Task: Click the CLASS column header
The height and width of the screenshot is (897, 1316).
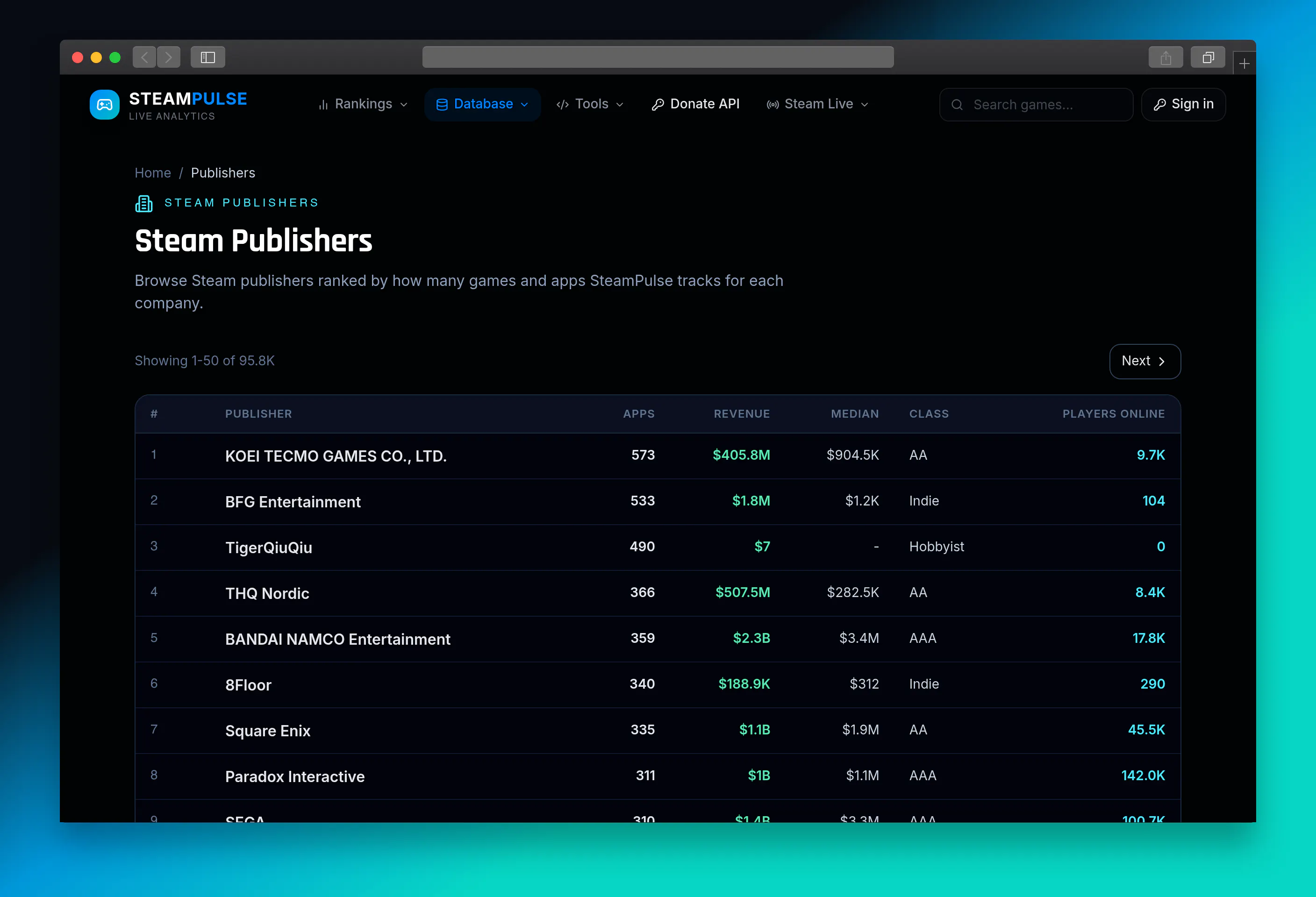Action: pyautogui.click(x=929, y=414)
